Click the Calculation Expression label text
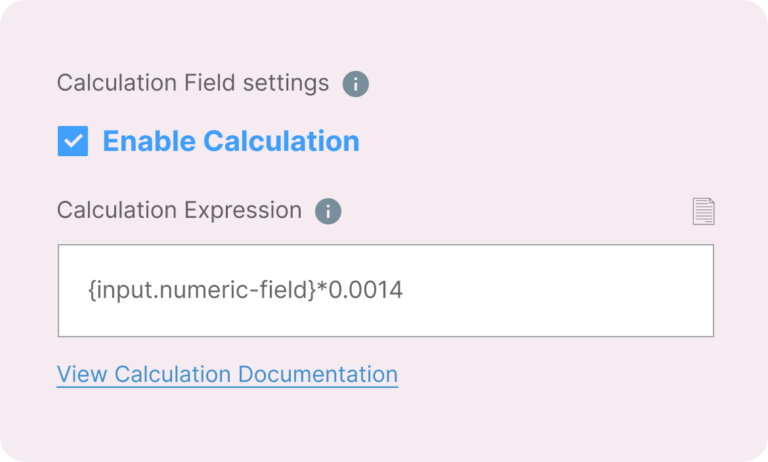This screenshot has height=462, width=768. coord(179,211)
